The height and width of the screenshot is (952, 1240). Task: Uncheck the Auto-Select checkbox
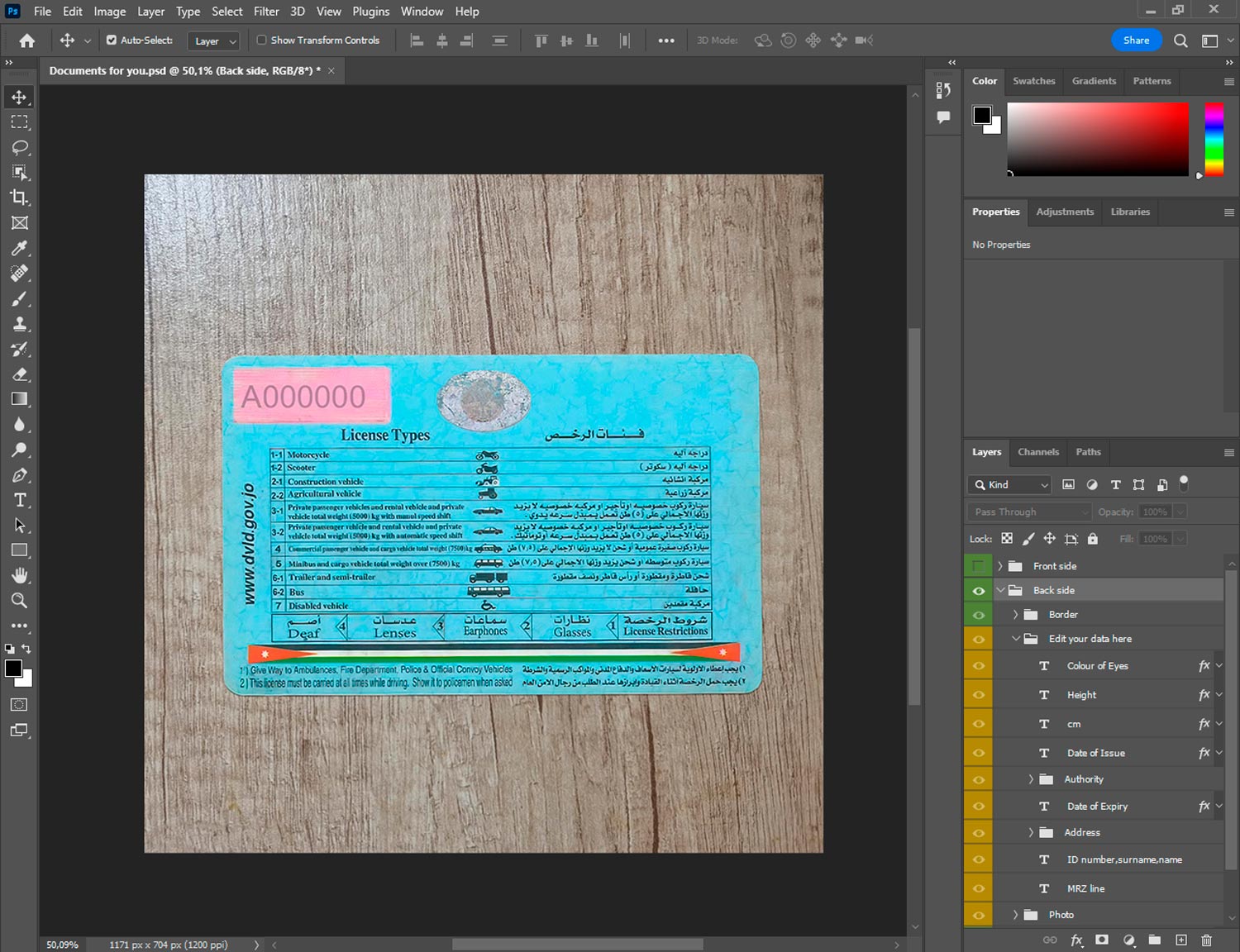point(112,40)
